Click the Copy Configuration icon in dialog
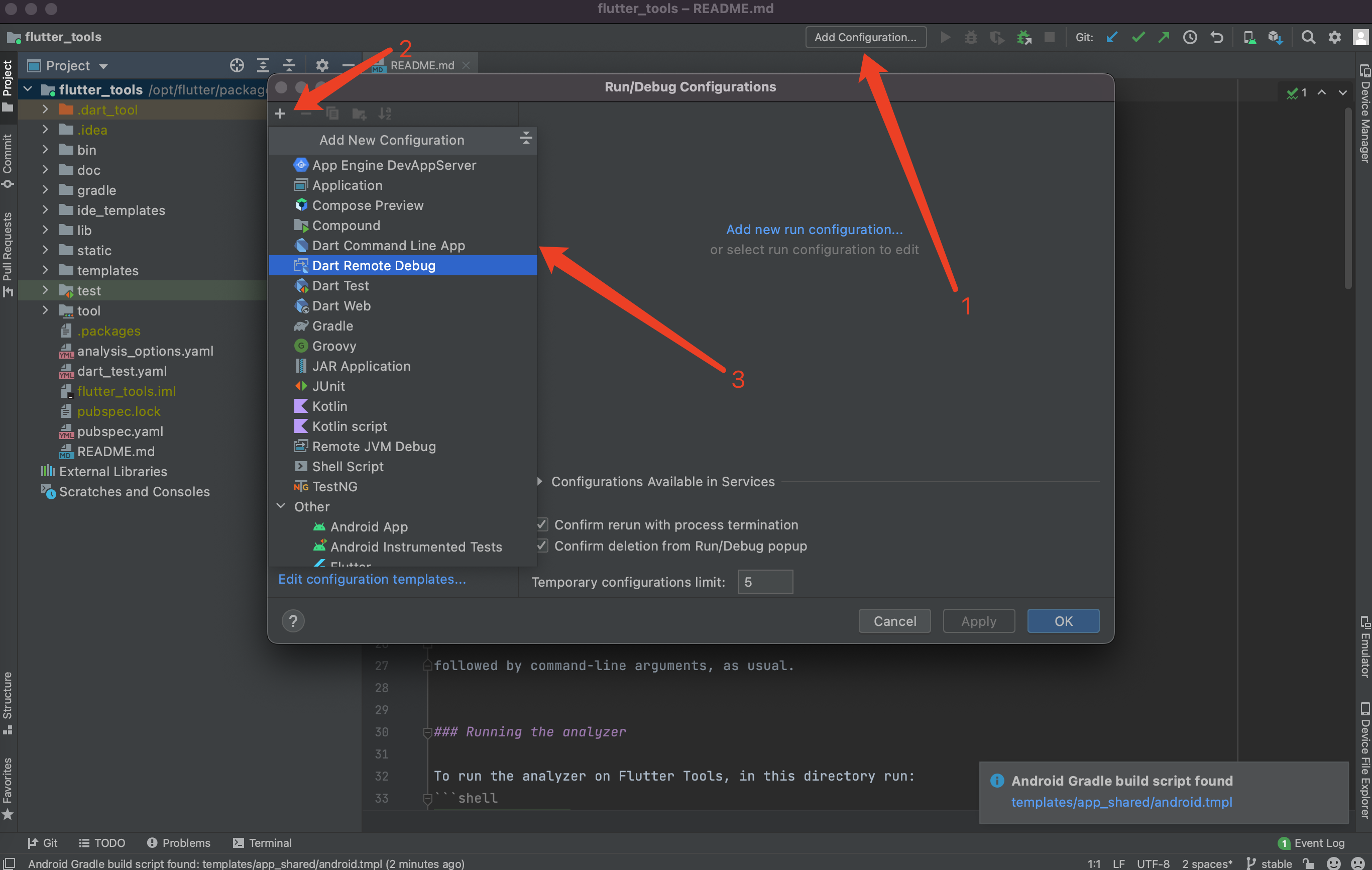This screenshot has width=1372, height=870. (x=333, y=114)
